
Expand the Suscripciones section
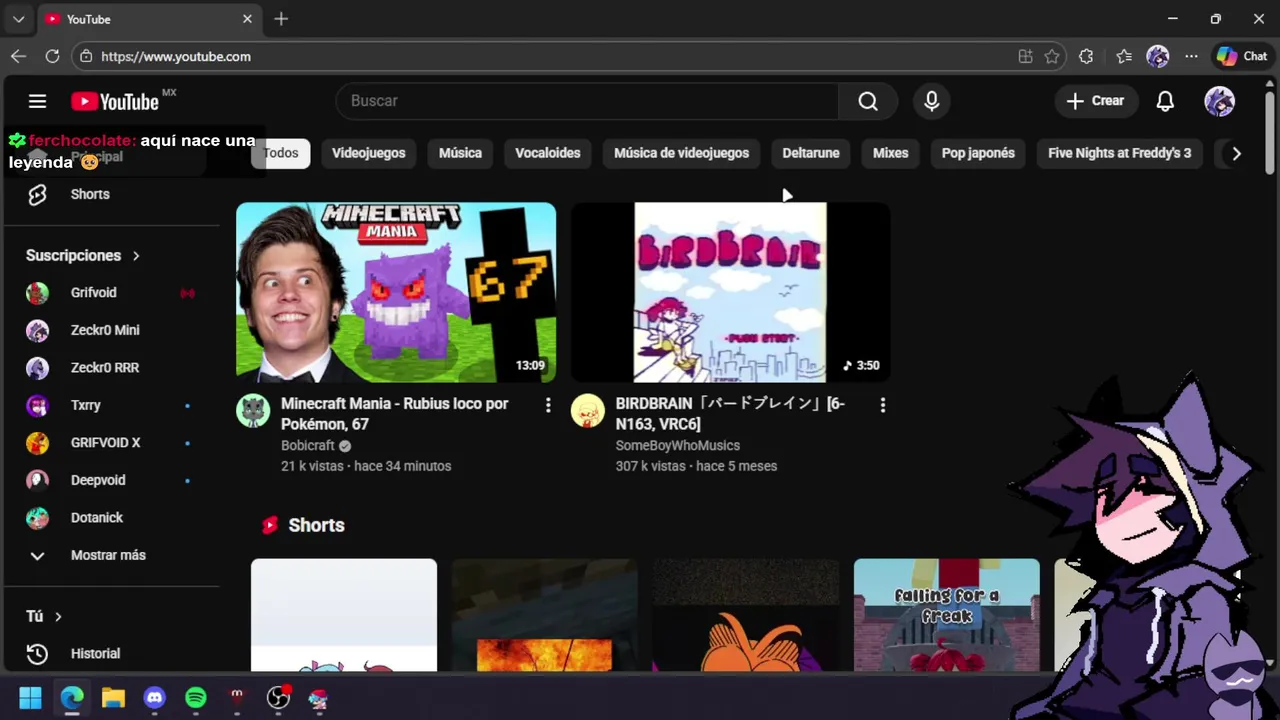(83, 255)
